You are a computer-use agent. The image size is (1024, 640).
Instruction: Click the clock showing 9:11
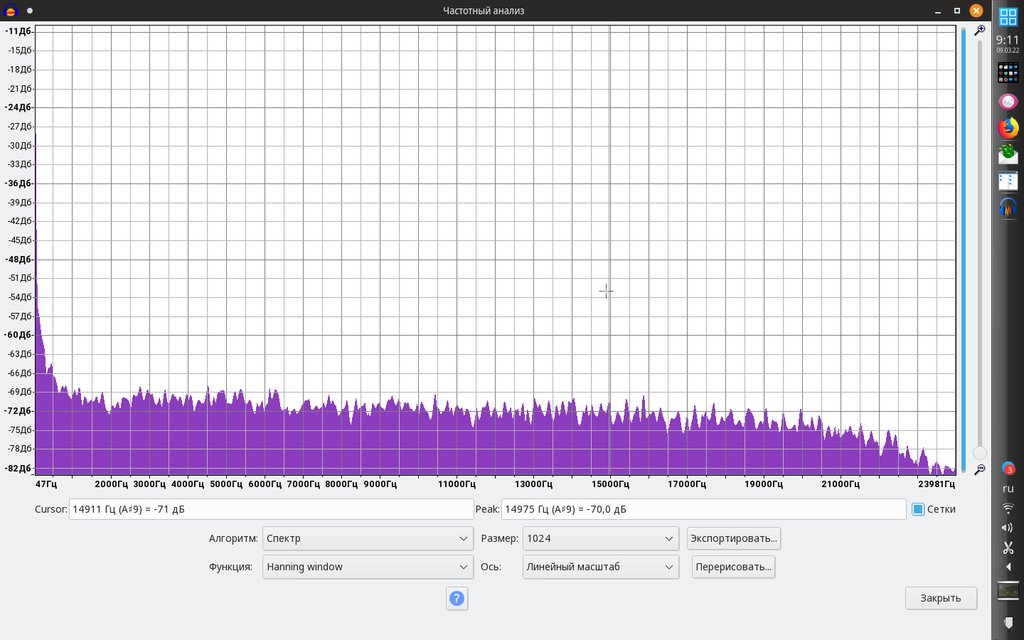pos(1008,40)
